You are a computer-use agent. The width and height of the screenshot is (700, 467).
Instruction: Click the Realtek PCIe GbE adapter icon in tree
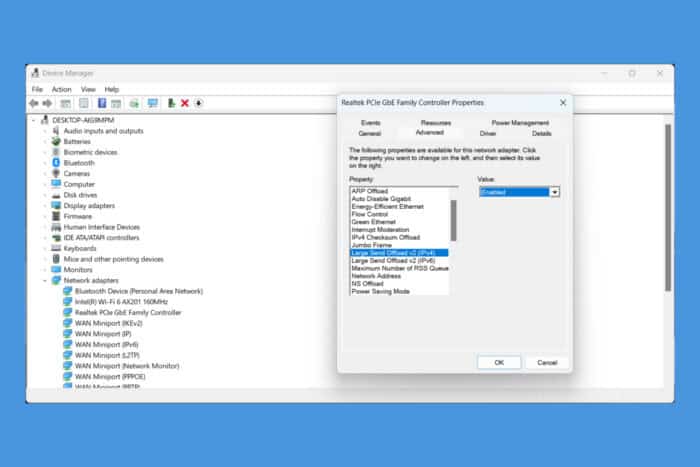point(67,313)
